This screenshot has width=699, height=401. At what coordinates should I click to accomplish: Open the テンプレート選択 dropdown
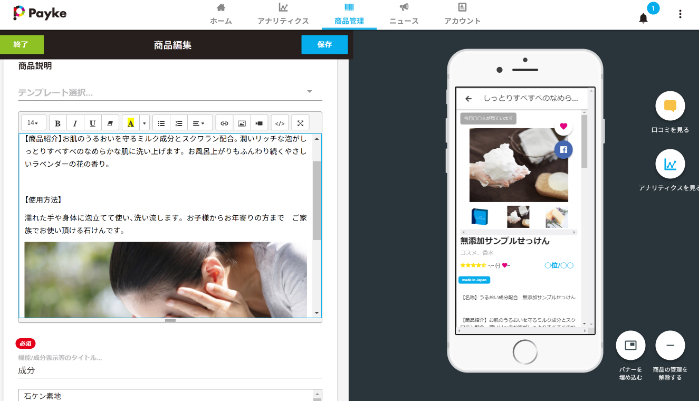point(166,92)
